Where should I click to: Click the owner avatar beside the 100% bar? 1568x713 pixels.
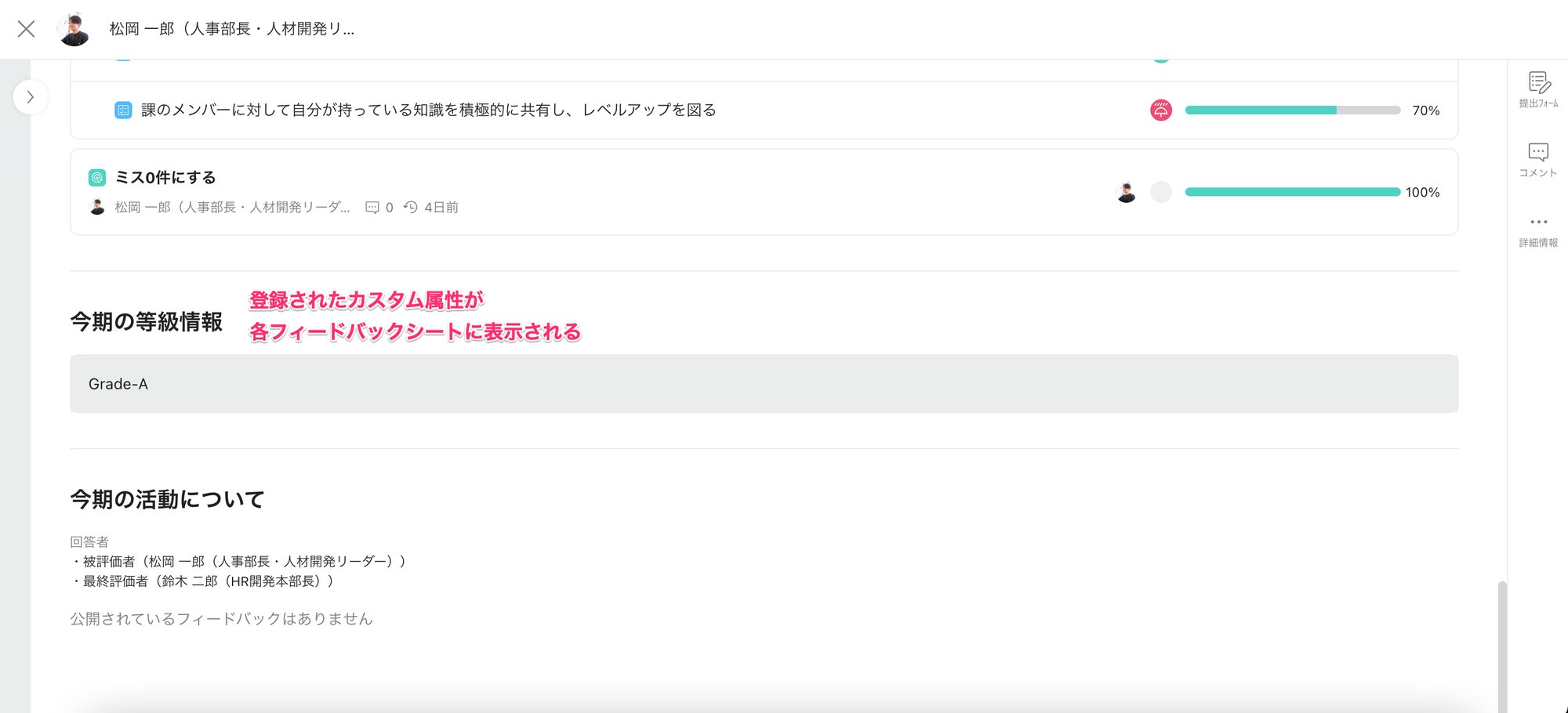coord(1127,192)
